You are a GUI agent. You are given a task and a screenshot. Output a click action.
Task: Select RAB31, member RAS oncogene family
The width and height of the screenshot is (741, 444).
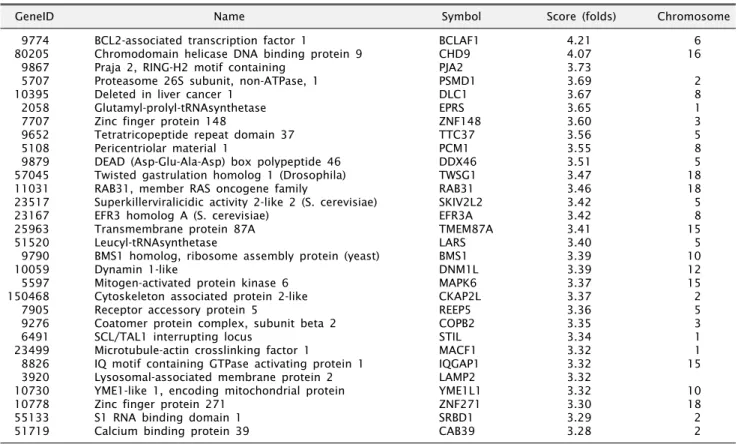[201, 189]
